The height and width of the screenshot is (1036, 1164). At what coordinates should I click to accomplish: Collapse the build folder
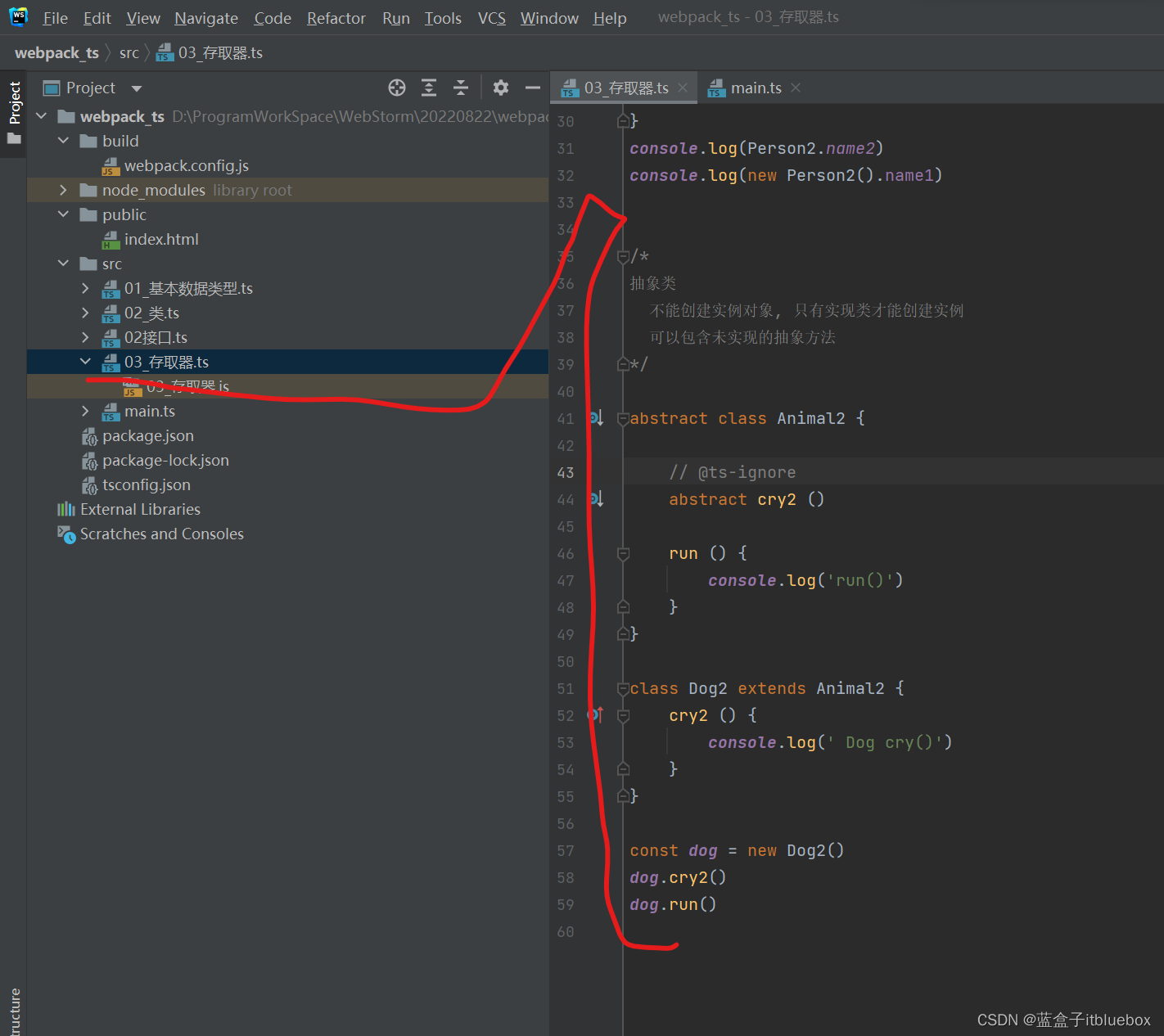click(x=64, y=141)
